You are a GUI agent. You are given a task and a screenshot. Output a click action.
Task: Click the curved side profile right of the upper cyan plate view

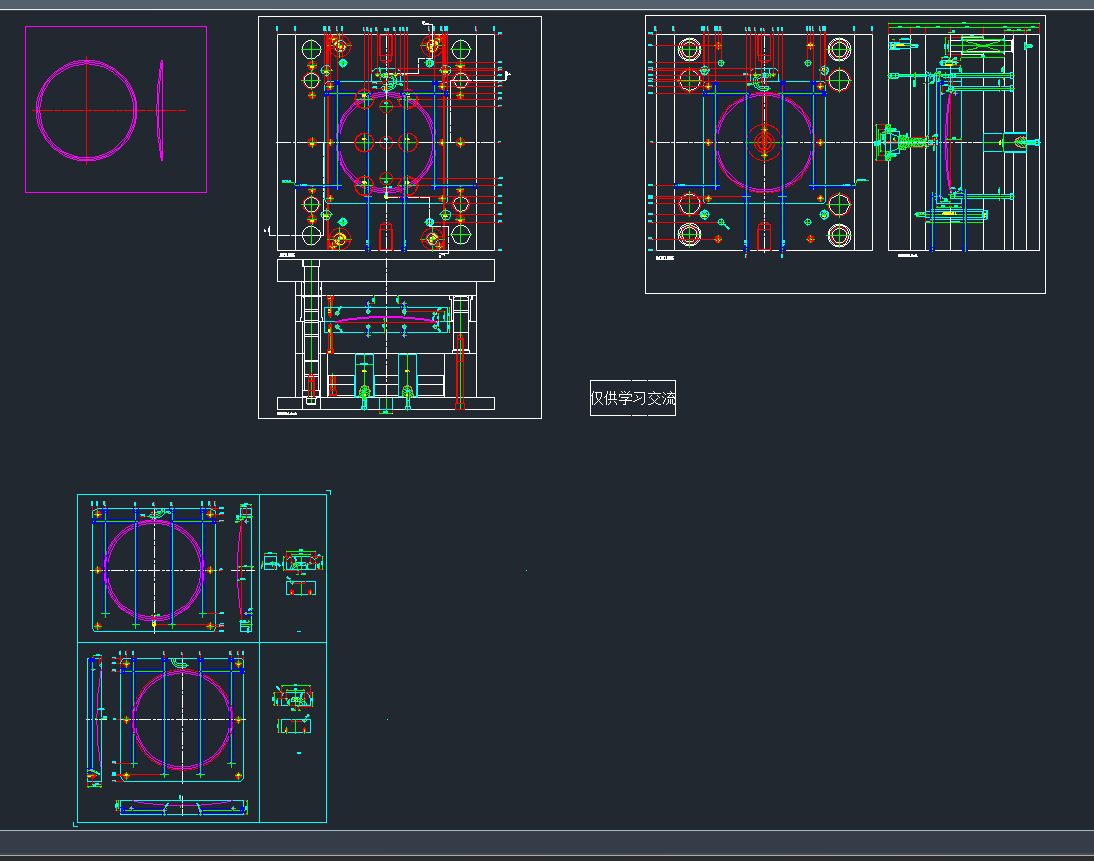click(240, 570)
